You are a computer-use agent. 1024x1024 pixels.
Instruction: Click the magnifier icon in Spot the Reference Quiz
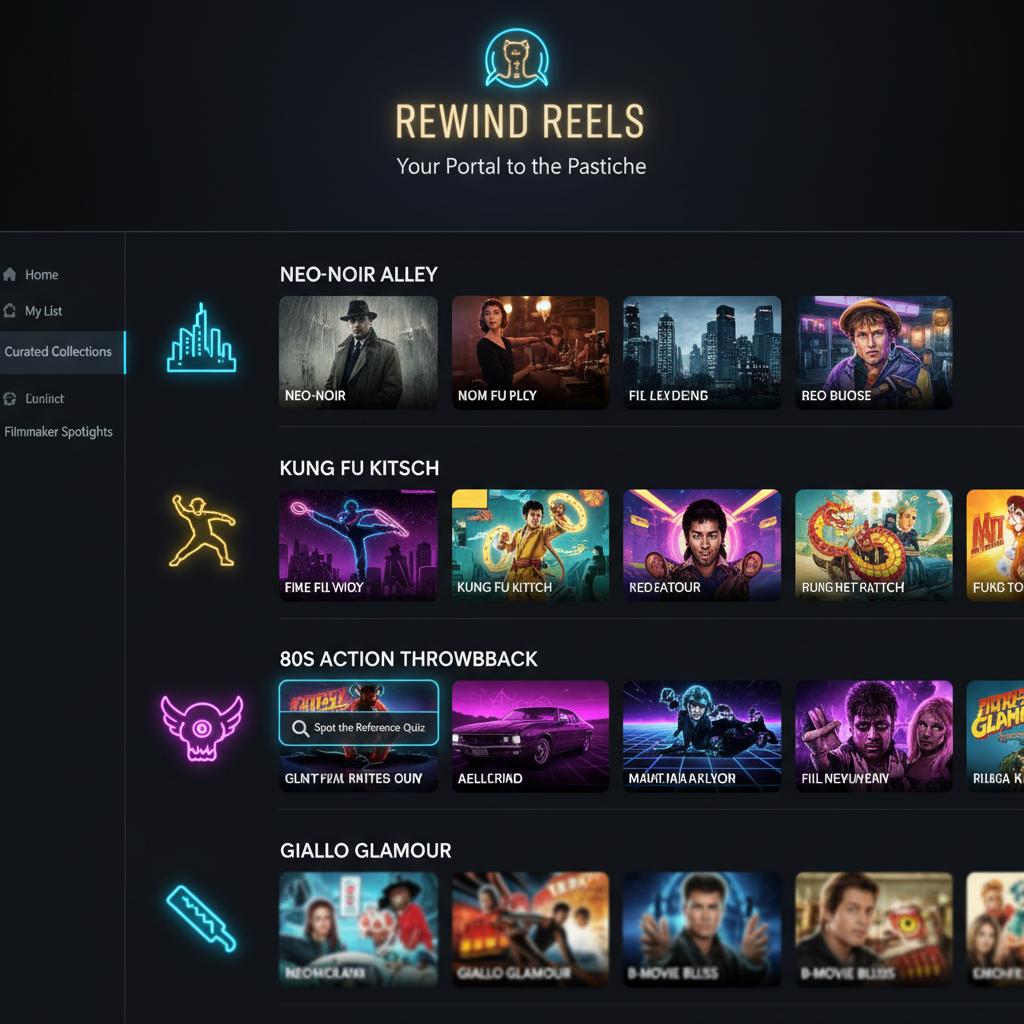pyautogui.click(x=300, y=728)
